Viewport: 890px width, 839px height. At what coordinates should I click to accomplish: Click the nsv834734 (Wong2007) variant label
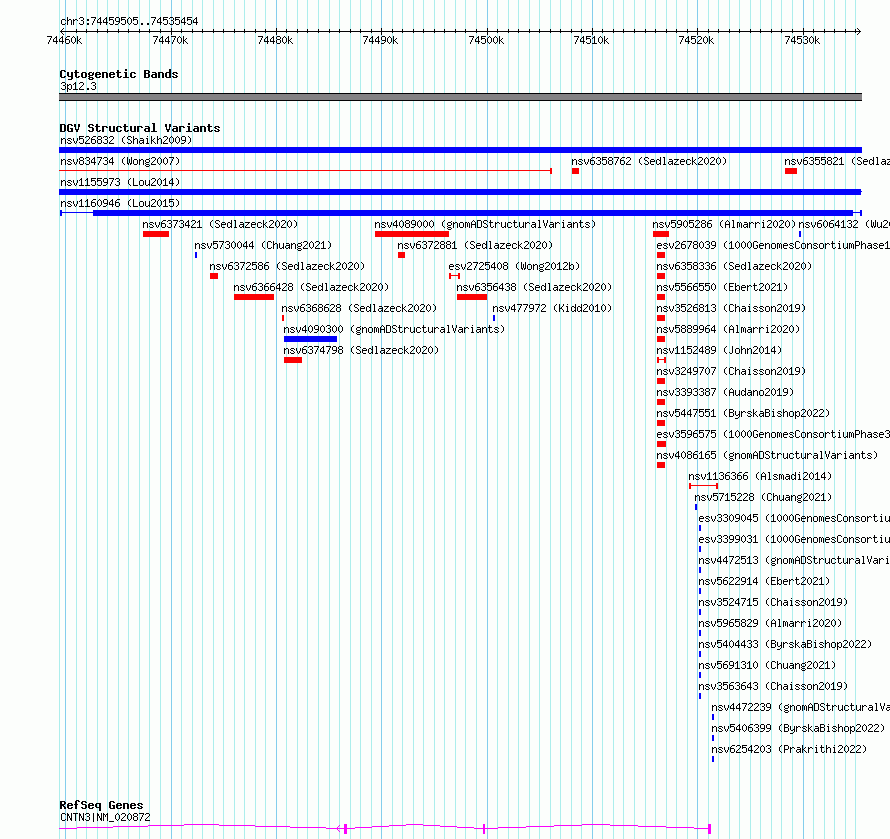coord(120,161)
